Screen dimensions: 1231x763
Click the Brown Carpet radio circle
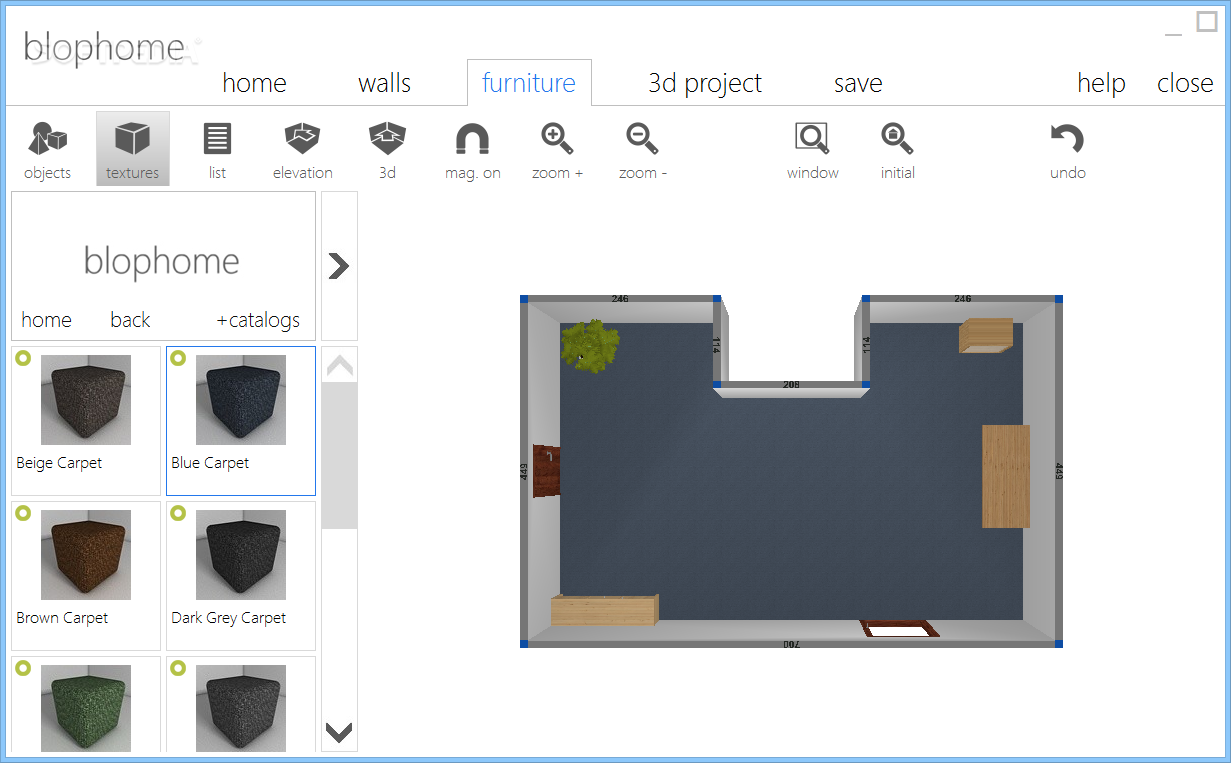(x=23, y=513)
